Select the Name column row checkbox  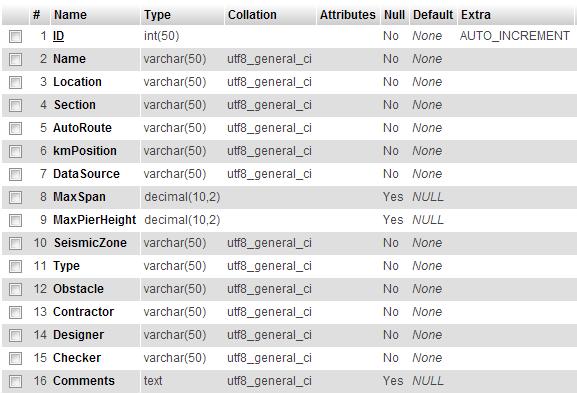point(15,59)
